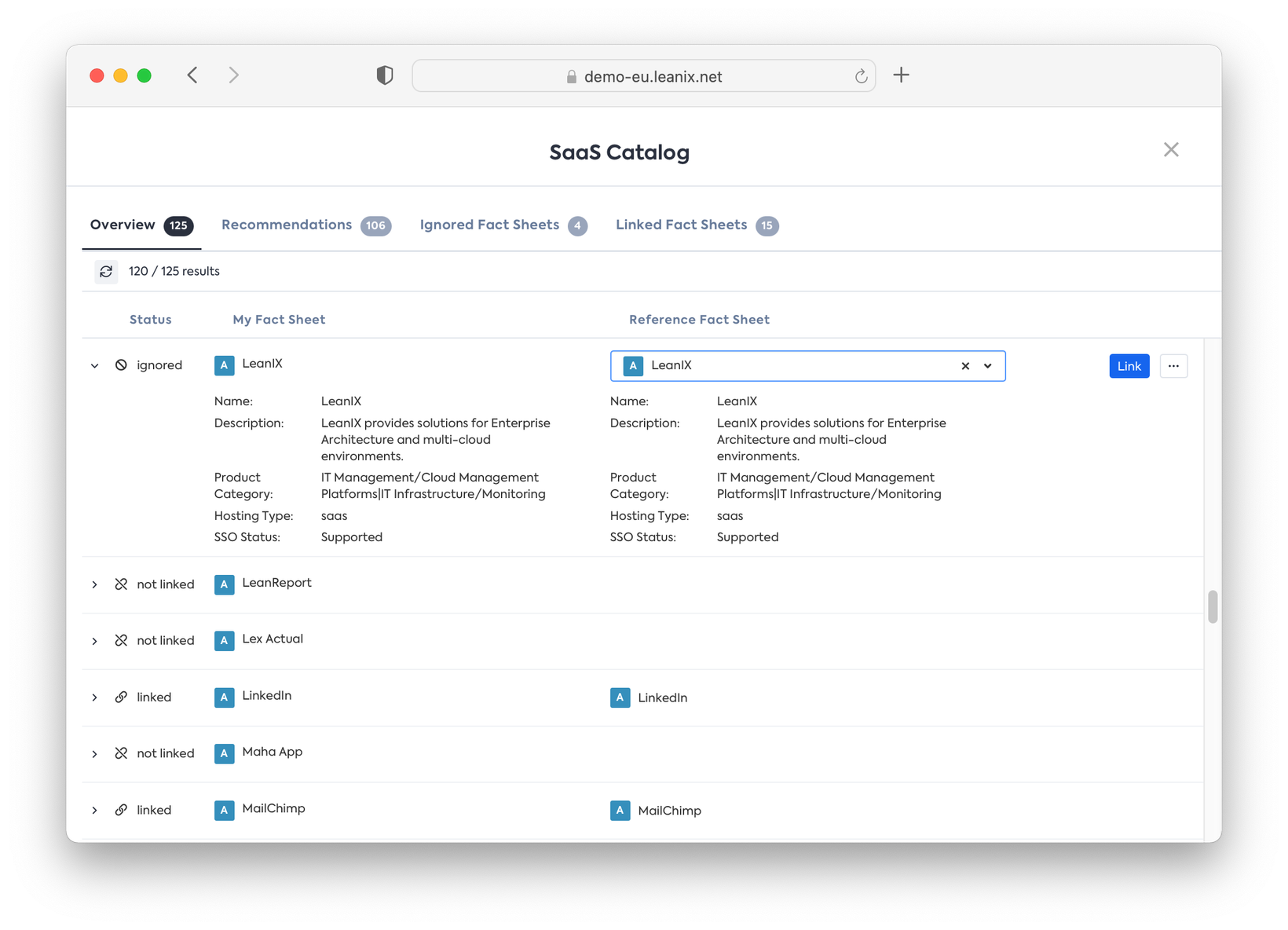The image size is (1288, 930).
Task: Expand the Maha App row
Action: click(x=94, y=754)
